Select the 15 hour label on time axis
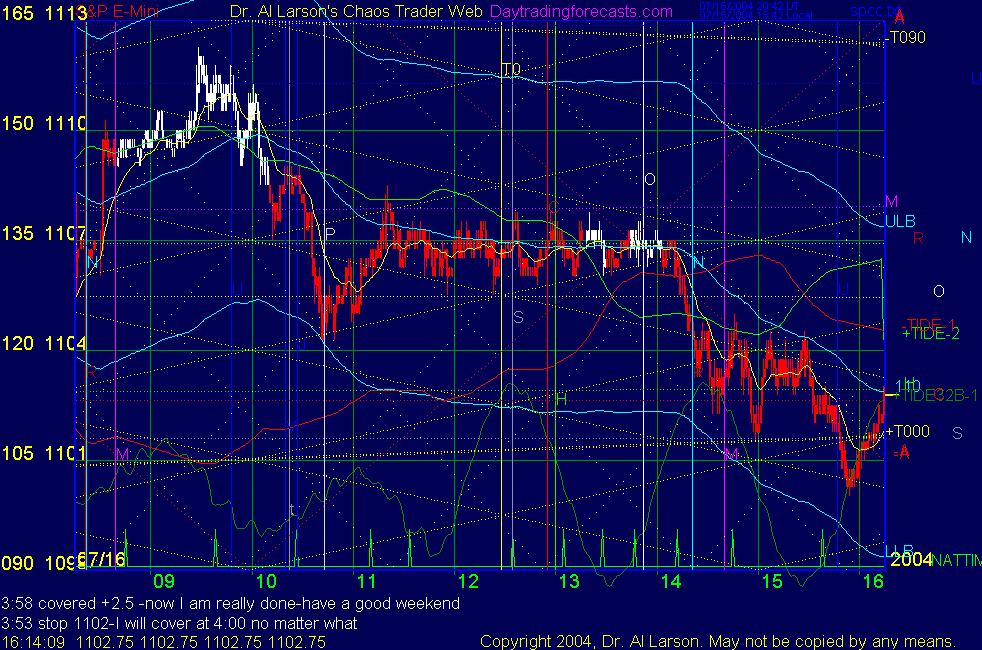This screenshot has height=650, width=982. (x=772, y=581)
